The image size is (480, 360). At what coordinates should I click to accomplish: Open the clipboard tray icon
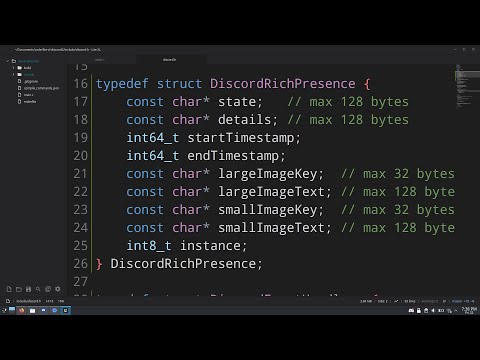(x=426, y=310)
